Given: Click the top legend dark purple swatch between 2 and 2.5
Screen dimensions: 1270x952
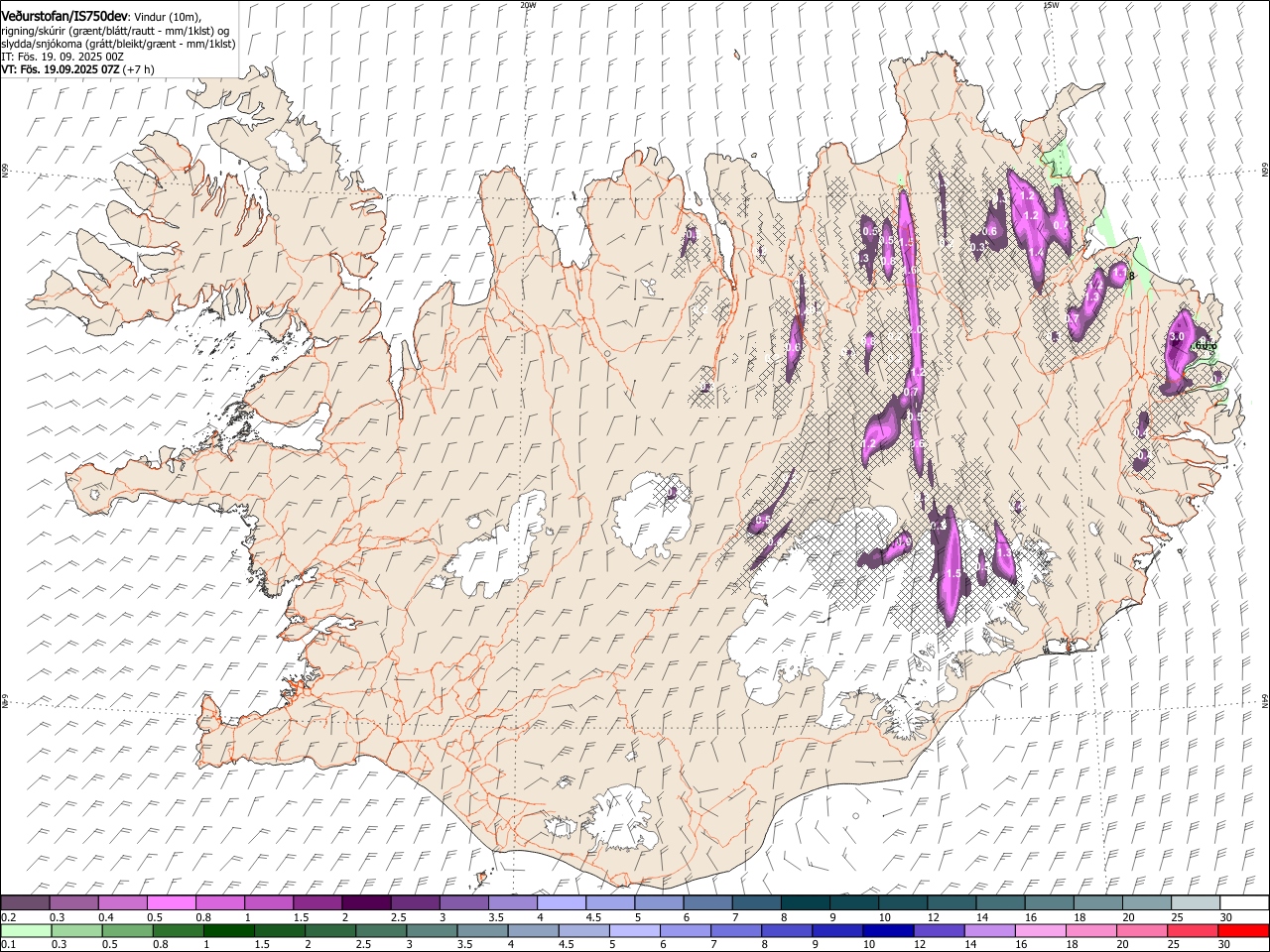Looking at the screenshot, I should [366, 902].
